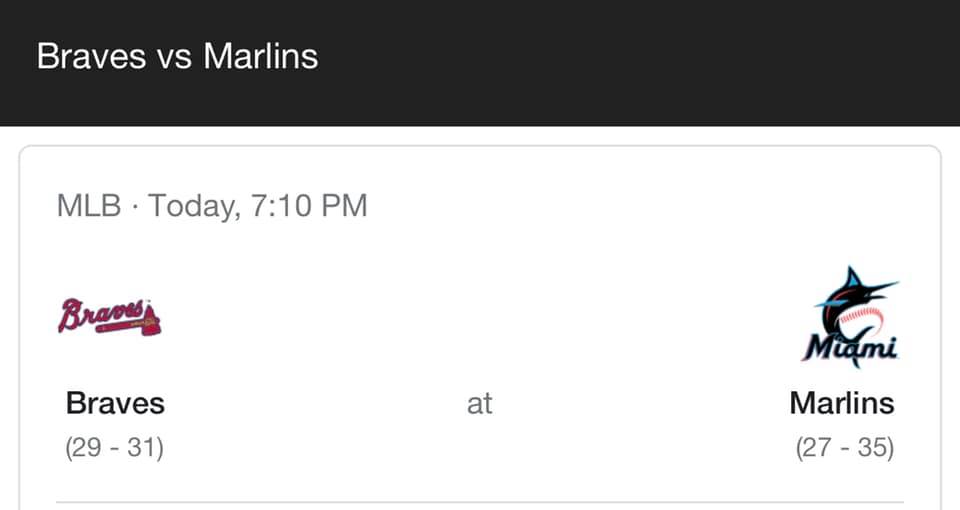Select the Marlins record (27 - 35)
960x510 pixels.
coord(845,448)
